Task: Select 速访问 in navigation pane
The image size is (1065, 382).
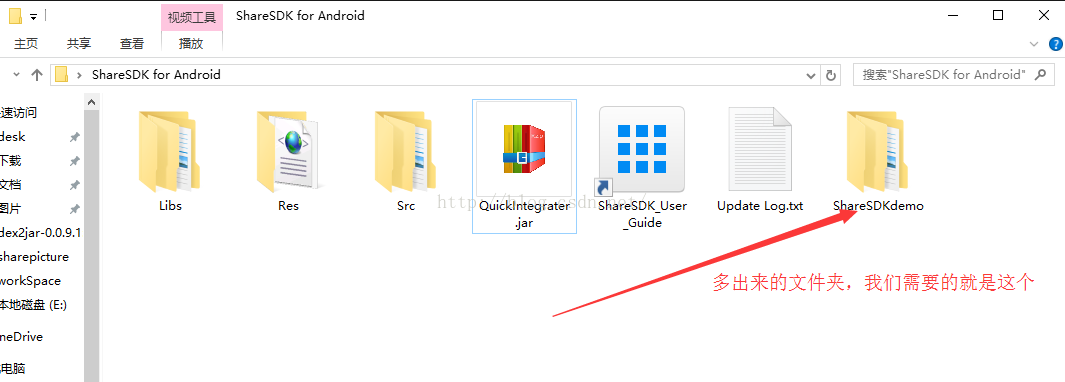Action: (18, 113)
